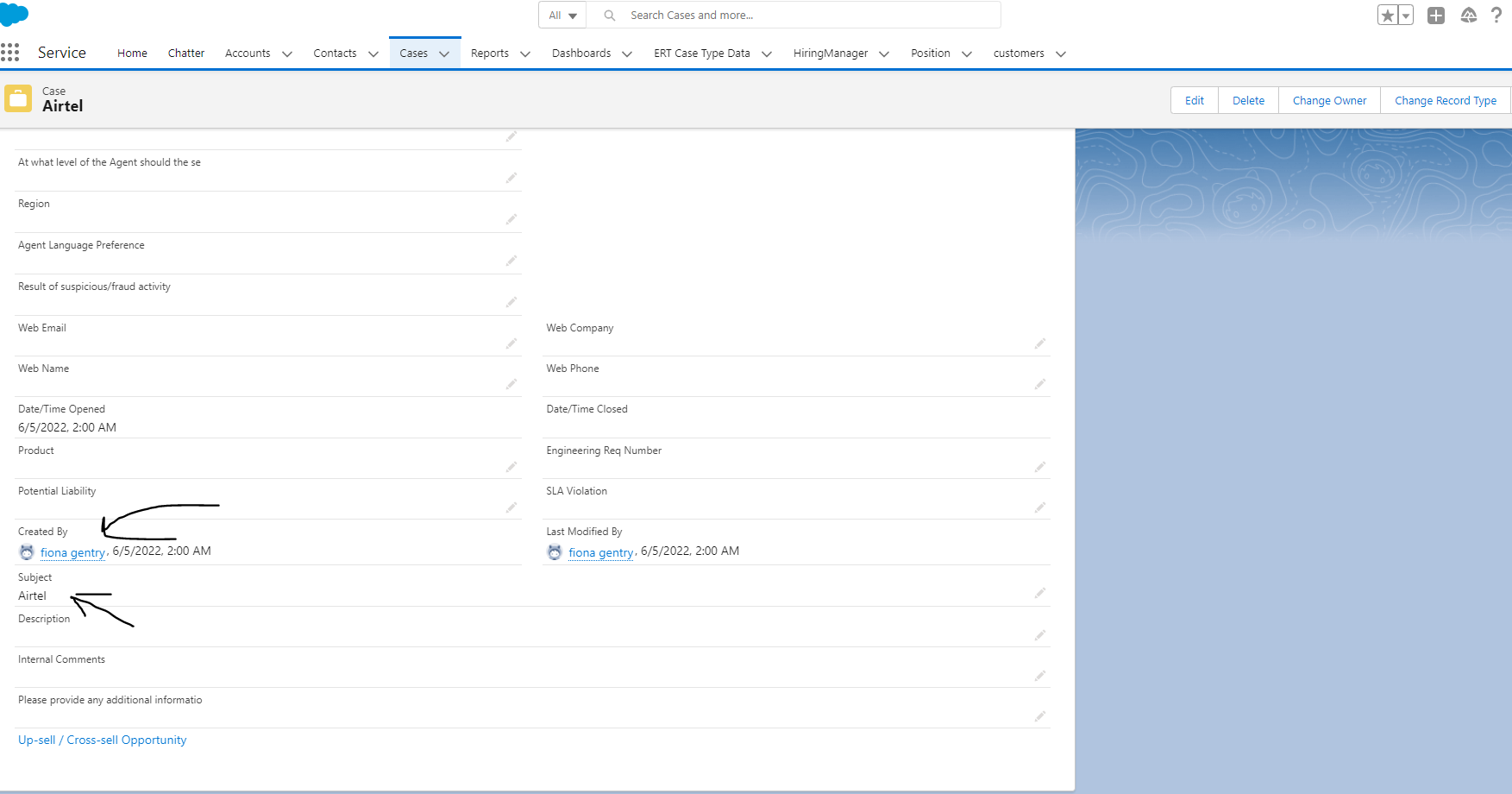Click the edit pencil beside Web Phone
Screen dimensions: 1512x794
1040,384
